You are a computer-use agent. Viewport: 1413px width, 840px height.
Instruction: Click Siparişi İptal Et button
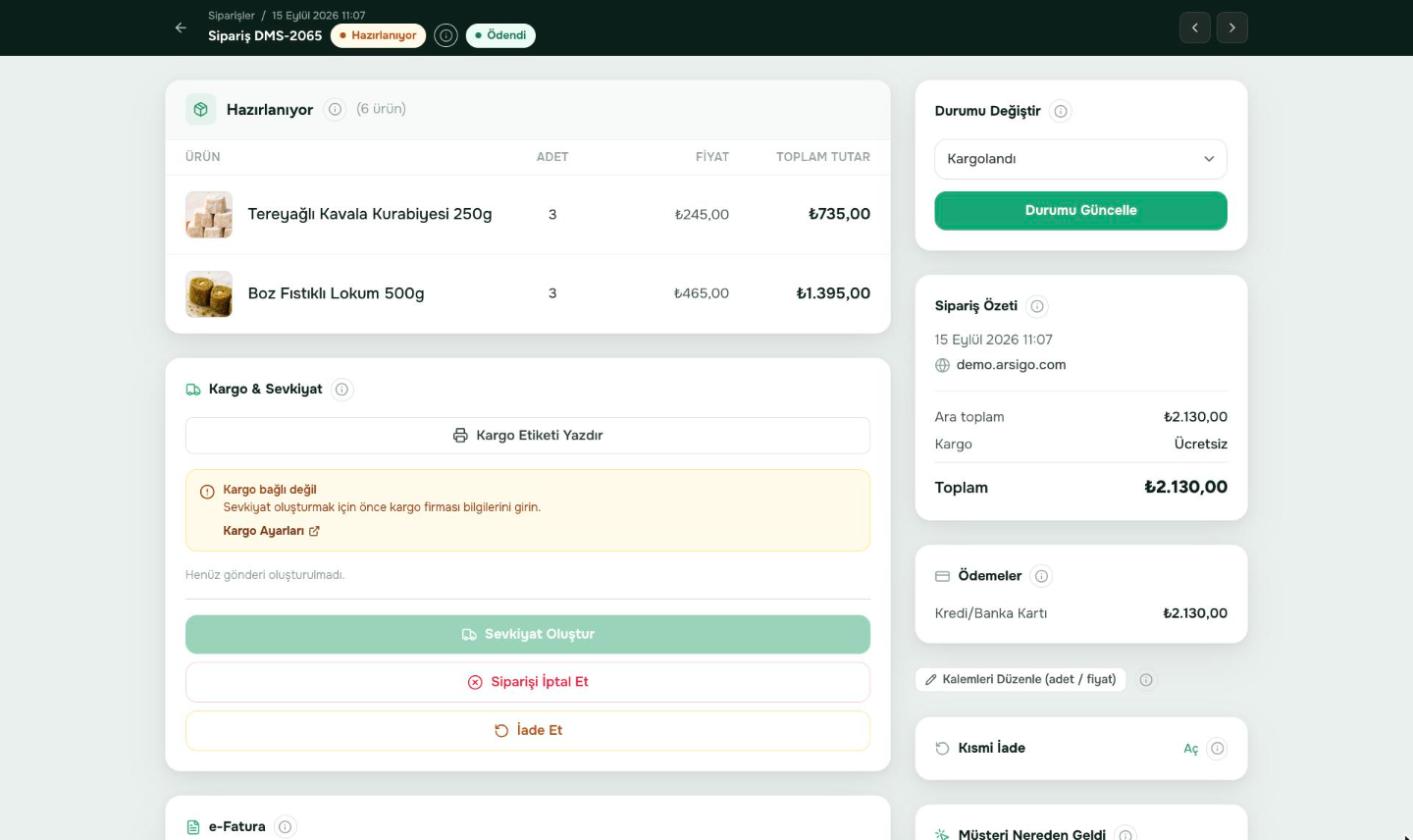[x=528, y=682]
